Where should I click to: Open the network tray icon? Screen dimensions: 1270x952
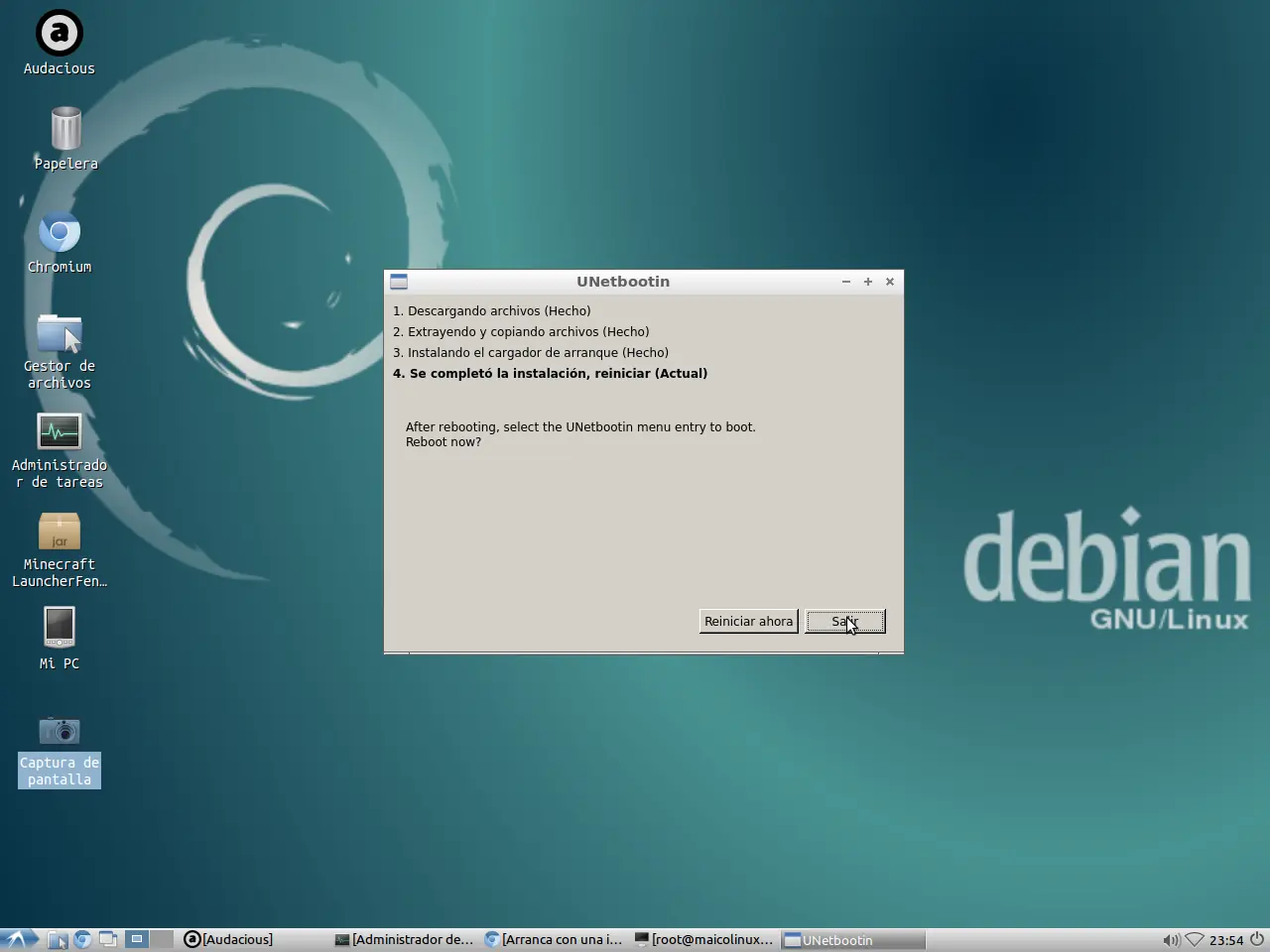(1195, 940)
